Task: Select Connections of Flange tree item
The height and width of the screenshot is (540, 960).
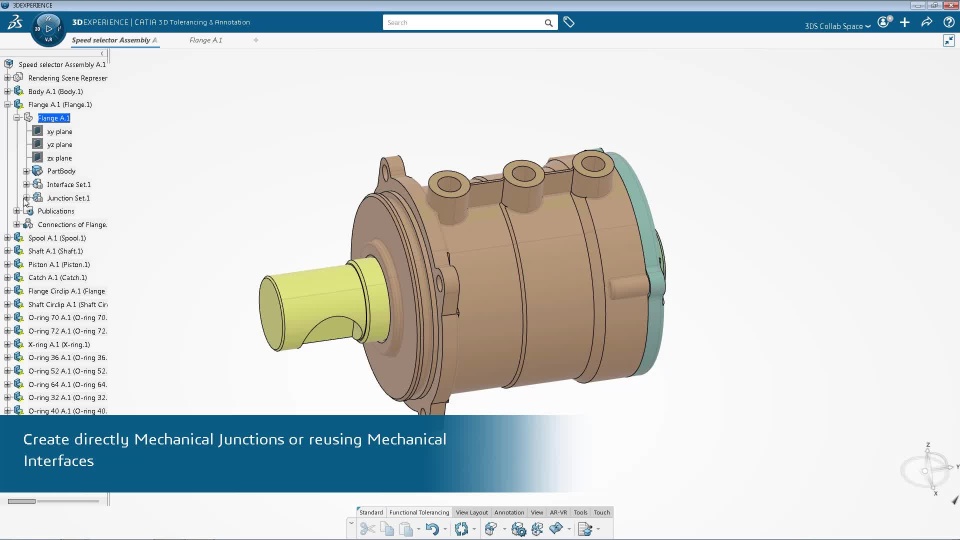Action: [72, 225]
